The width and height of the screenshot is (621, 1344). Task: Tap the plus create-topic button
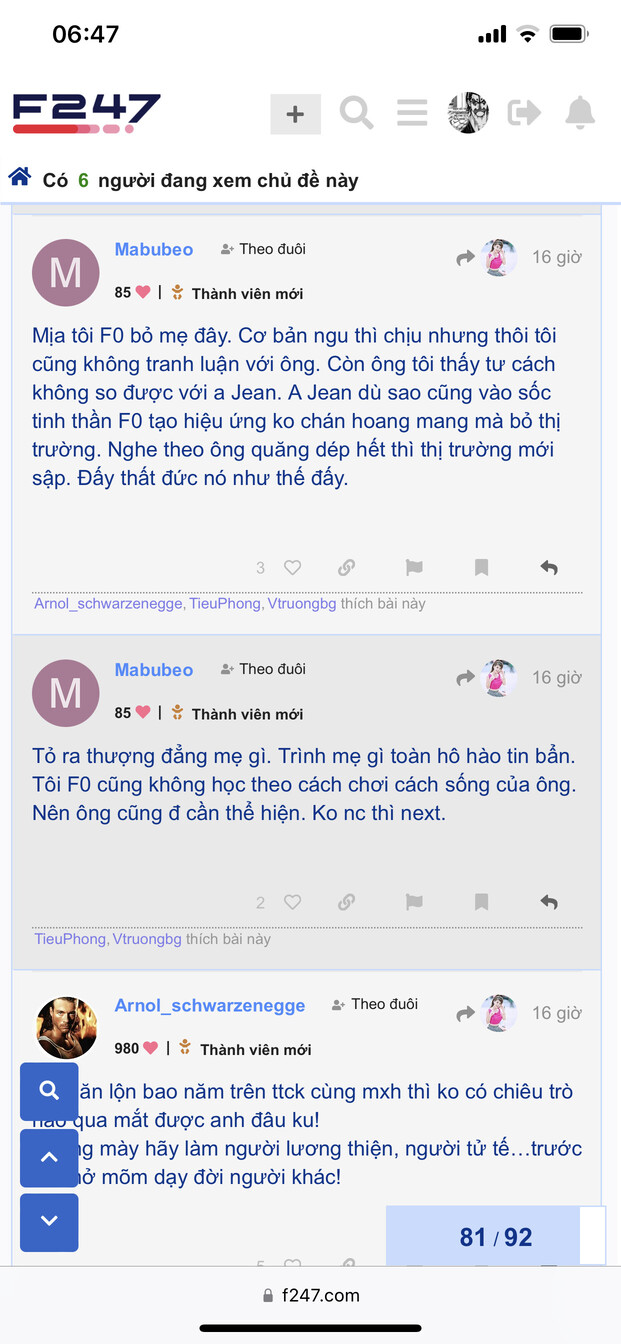[295, 114]
